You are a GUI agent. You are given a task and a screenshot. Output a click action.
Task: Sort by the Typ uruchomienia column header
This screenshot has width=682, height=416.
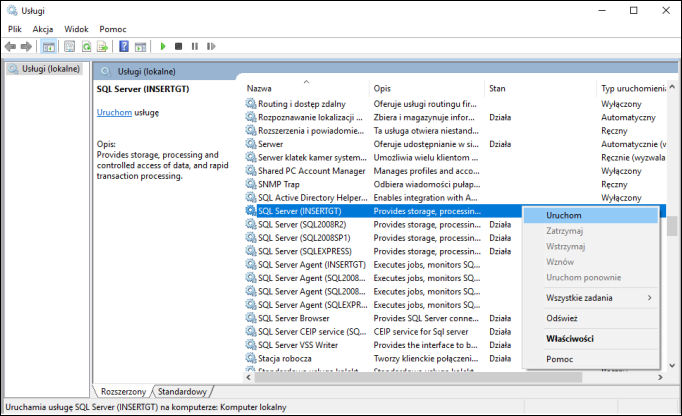coord(633,88)
